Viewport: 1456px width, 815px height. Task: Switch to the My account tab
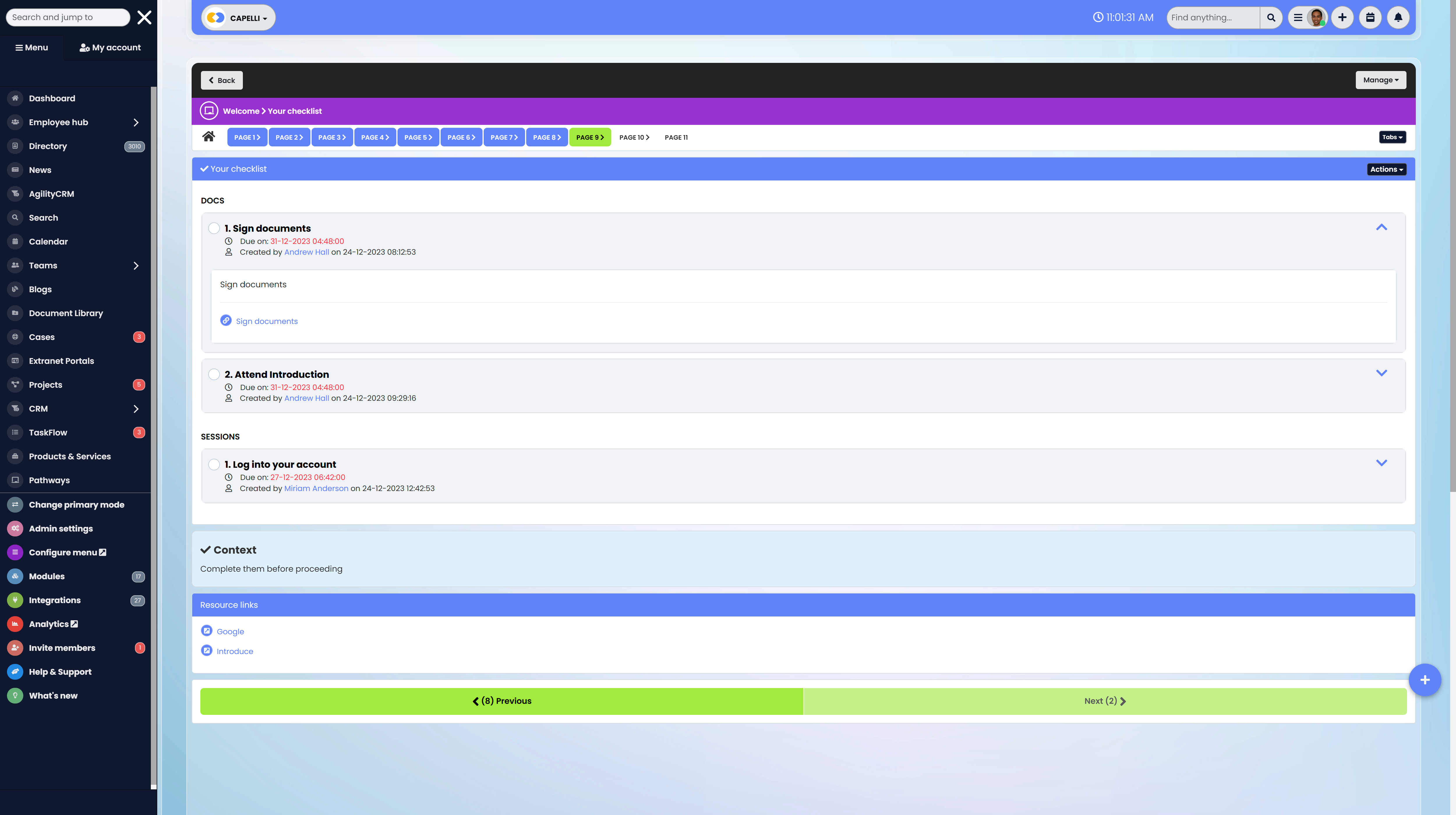click(110, 47)
